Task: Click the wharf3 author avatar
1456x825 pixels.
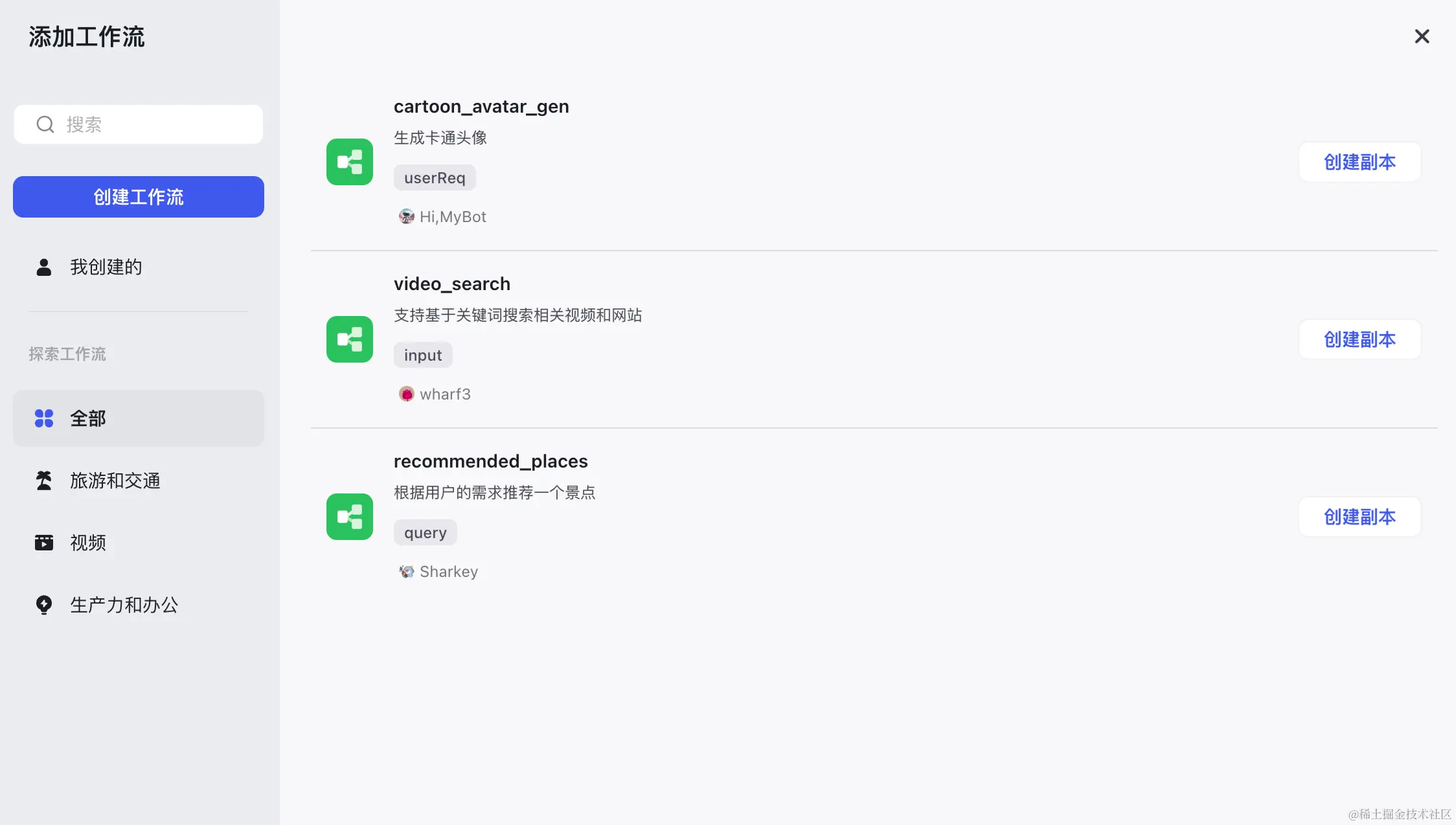Action: tap(407, 394)
